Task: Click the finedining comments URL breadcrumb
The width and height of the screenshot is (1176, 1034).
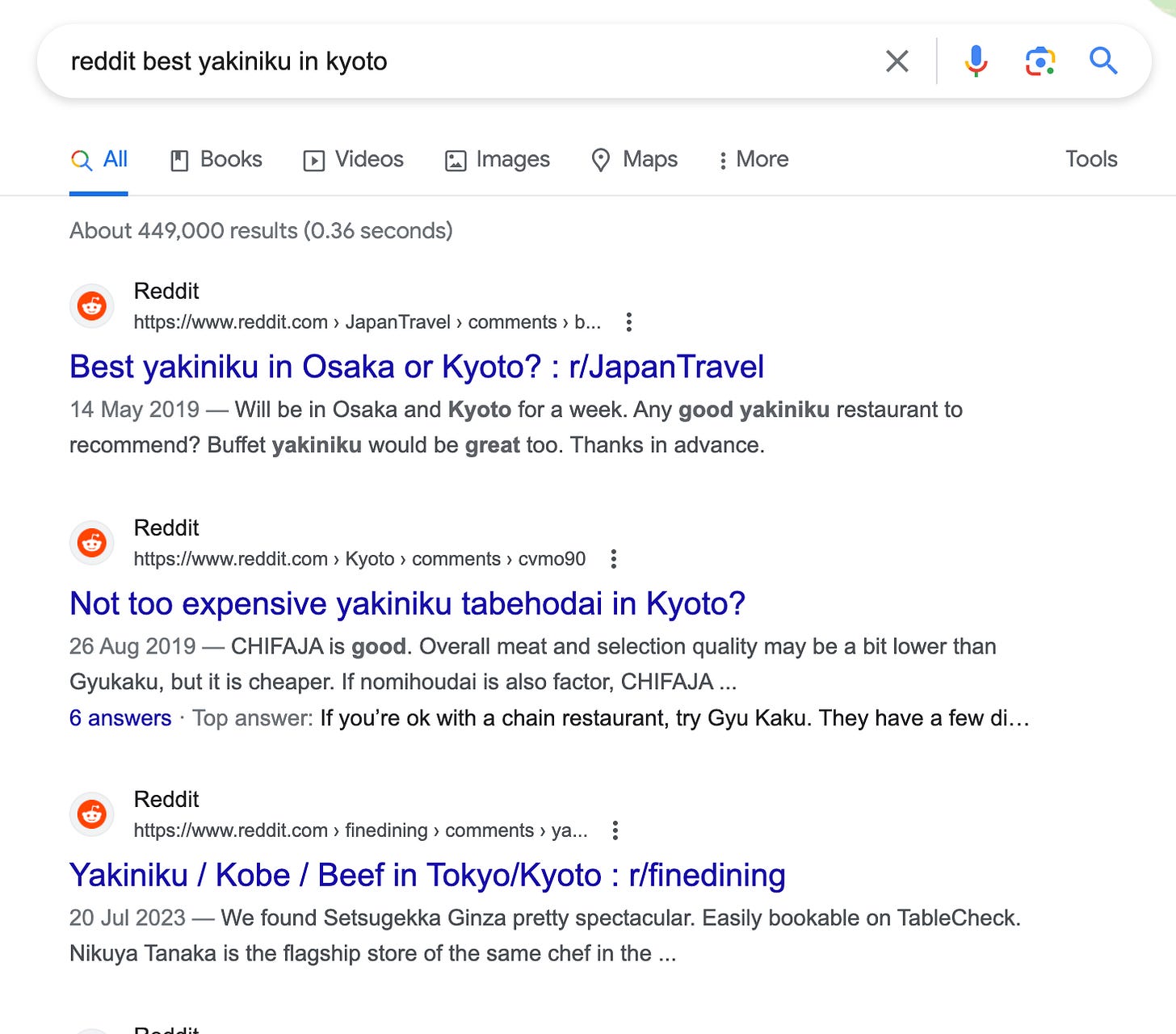Action: (360, 830)
